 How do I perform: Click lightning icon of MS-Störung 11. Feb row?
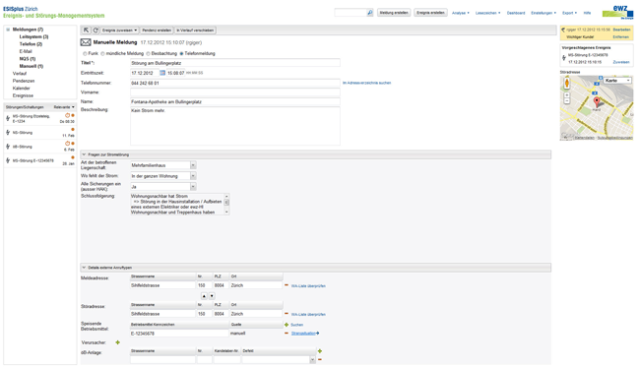coord(8,132)
